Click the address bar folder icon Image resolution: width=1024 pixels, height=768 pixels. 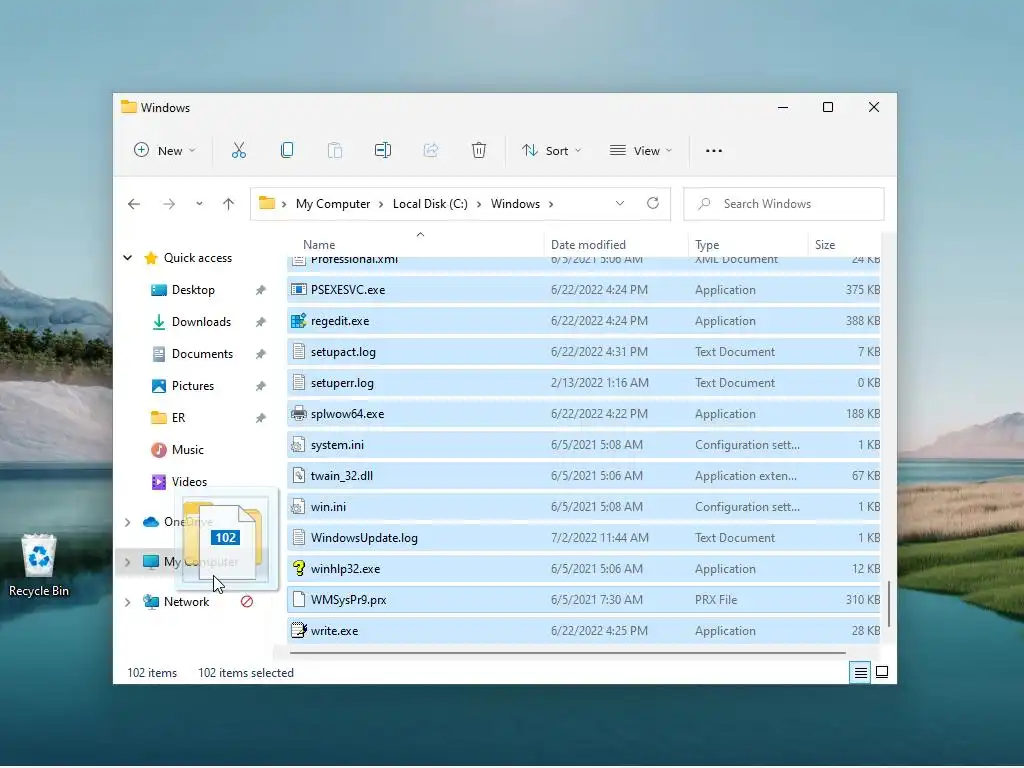pyautogui.click(x=266, y=203)
